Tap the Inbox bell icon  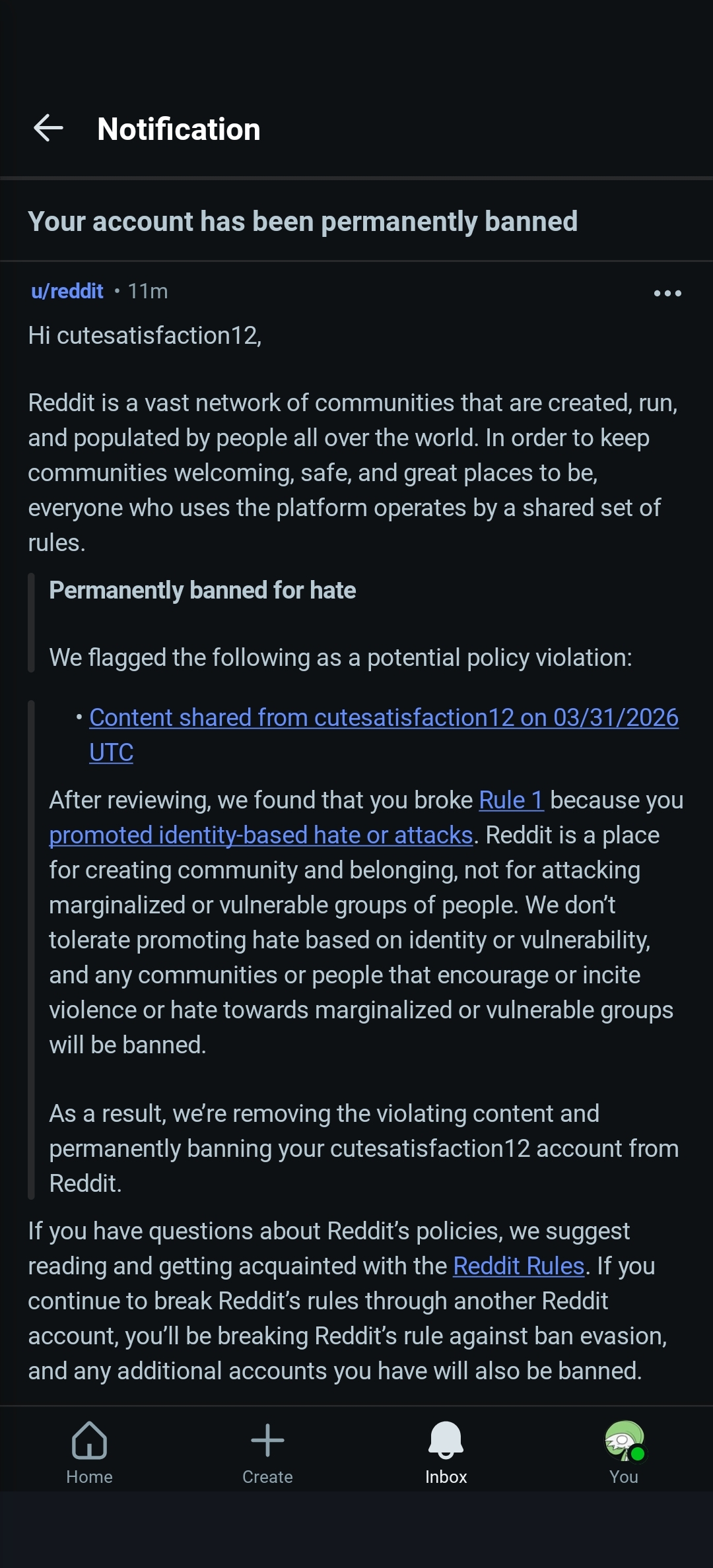[x=446, y=1440]
